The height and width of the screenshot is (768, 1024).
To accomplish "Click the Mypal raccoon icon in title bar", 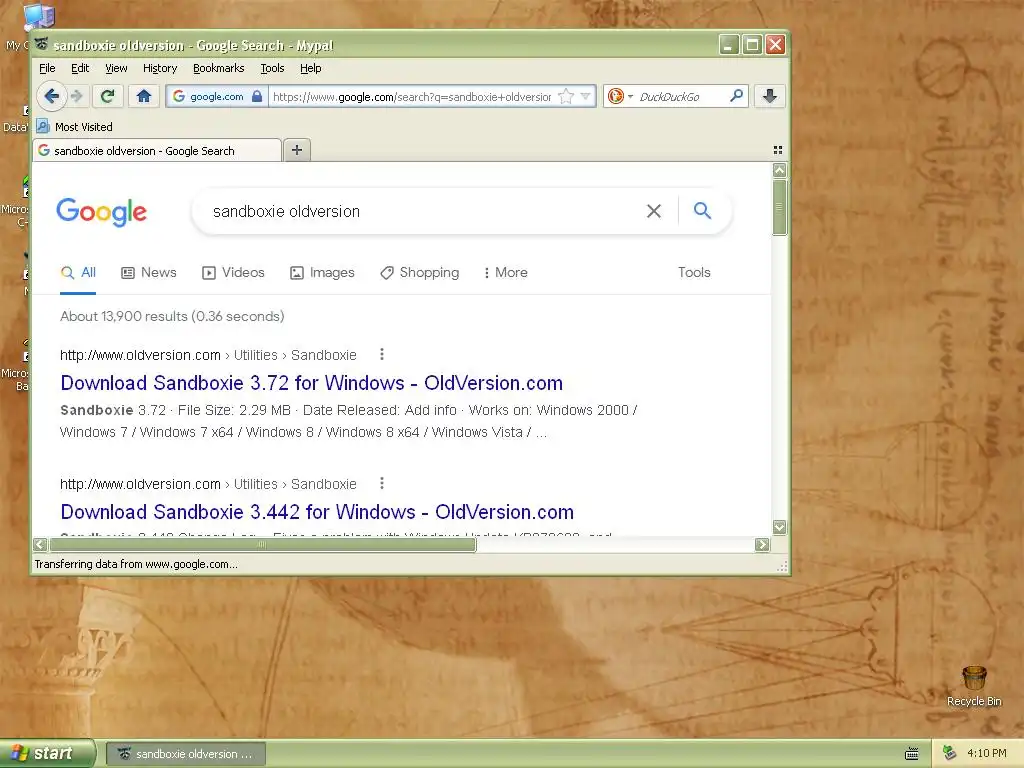I will click(x=42, y=44).
